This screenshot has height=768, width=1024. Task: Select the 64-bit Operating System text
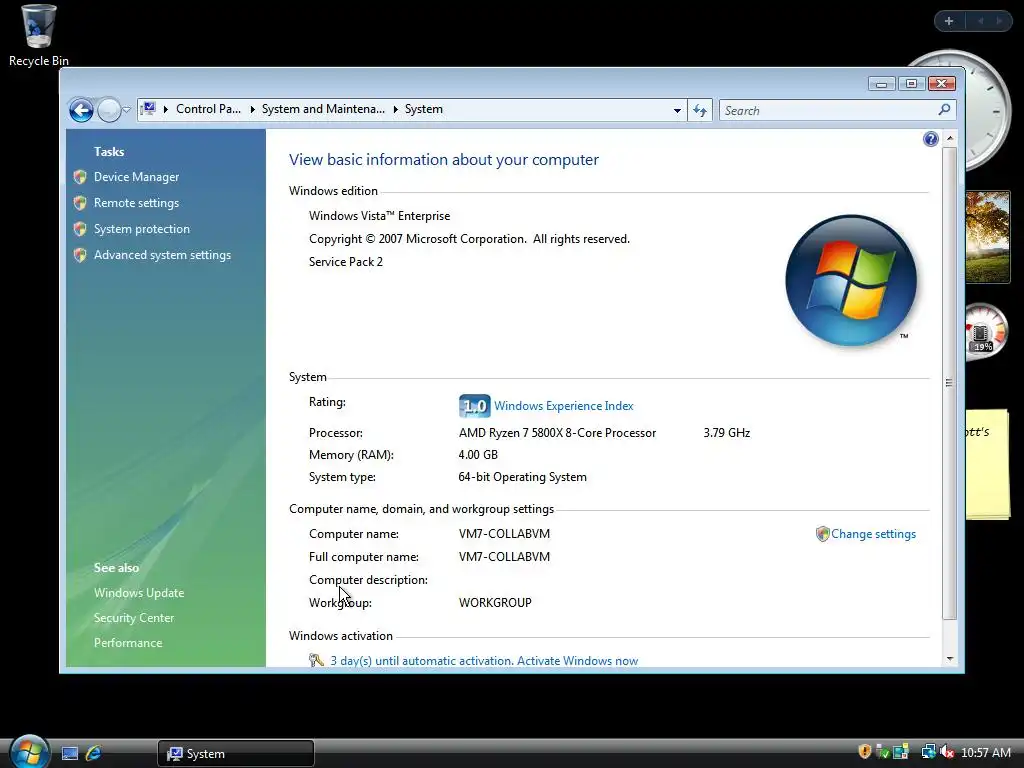pos(522,477)
